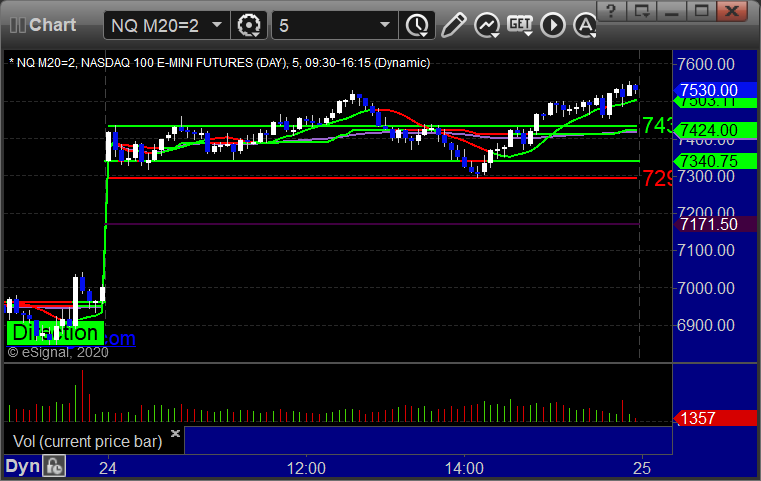Select the pencil drawing tools icon
This screenshot has height=481, width=761.
tap(453, 25)
